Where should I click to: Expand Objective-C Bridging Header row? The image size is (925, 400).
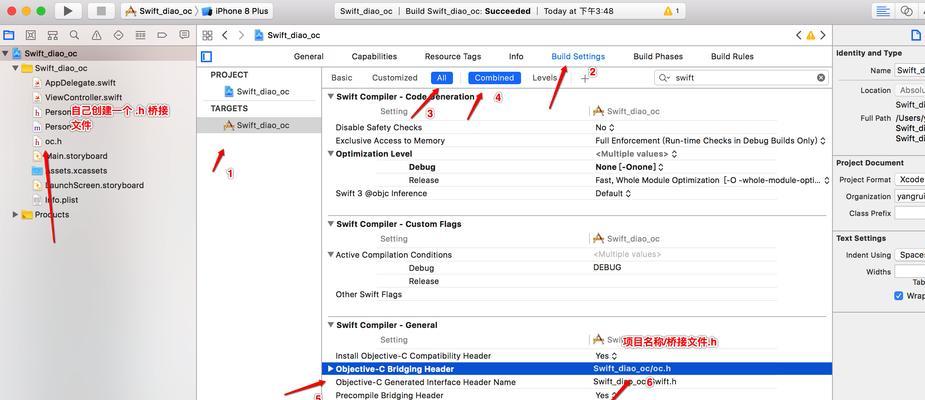331,369
